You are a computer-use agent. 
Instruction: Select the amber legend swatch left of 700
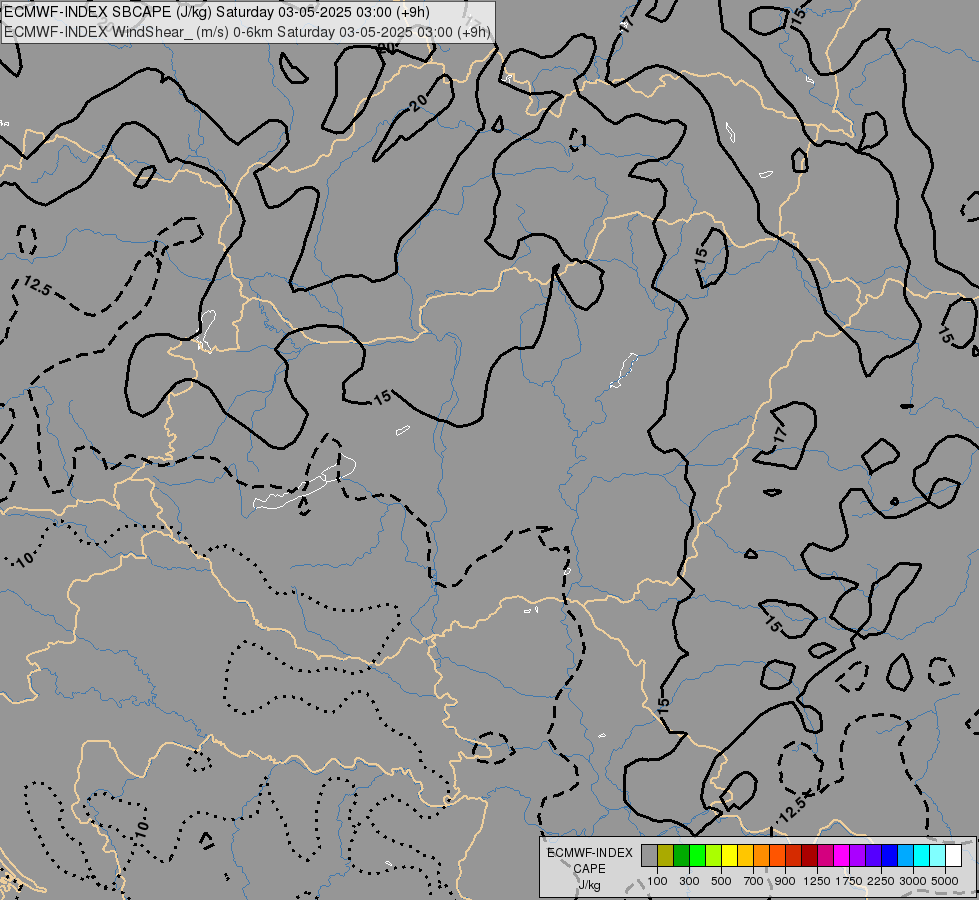click(x=745, y=855)
